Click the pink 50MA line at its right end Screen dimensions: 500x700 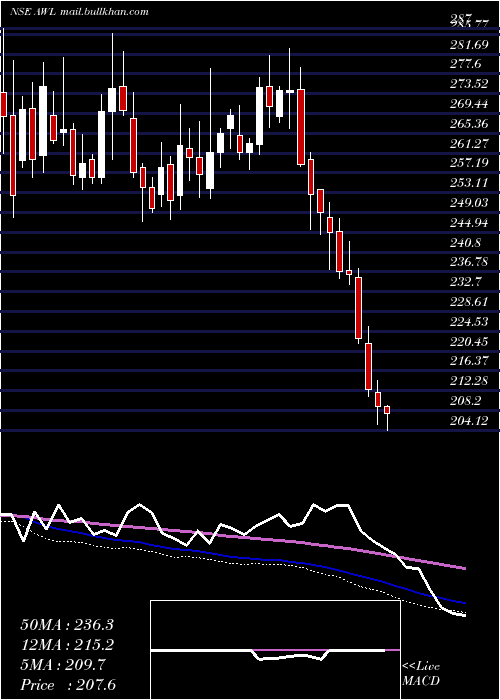pos(464,569)
